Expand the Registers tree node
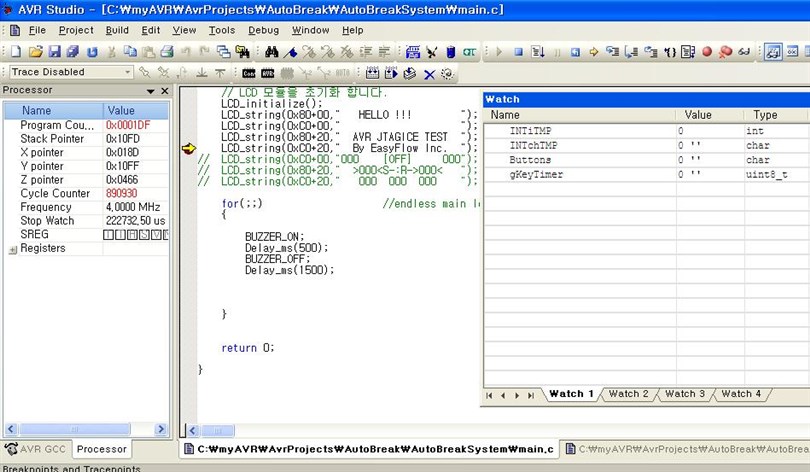The width and height of the screenshot is (810, 472). (x=12, y=250)
